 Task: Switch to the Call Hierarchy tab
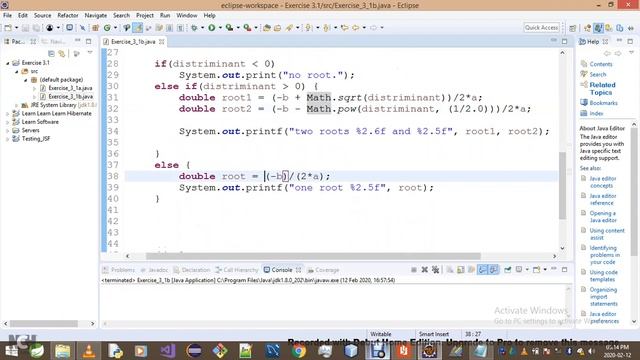(237, 270)
